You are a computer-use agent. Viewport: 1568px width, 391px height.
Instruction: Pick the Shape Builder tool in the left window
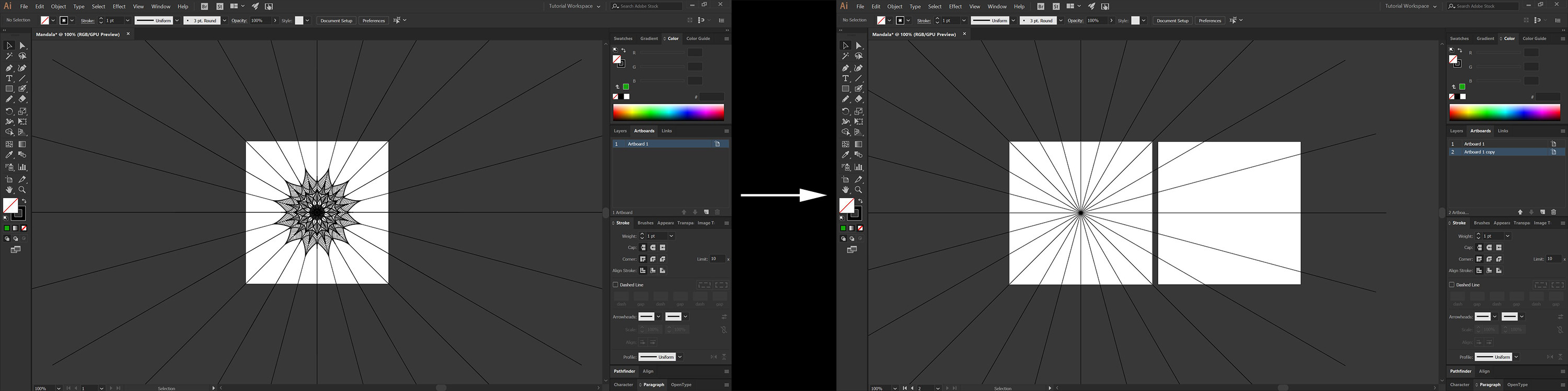pos(9,132)
